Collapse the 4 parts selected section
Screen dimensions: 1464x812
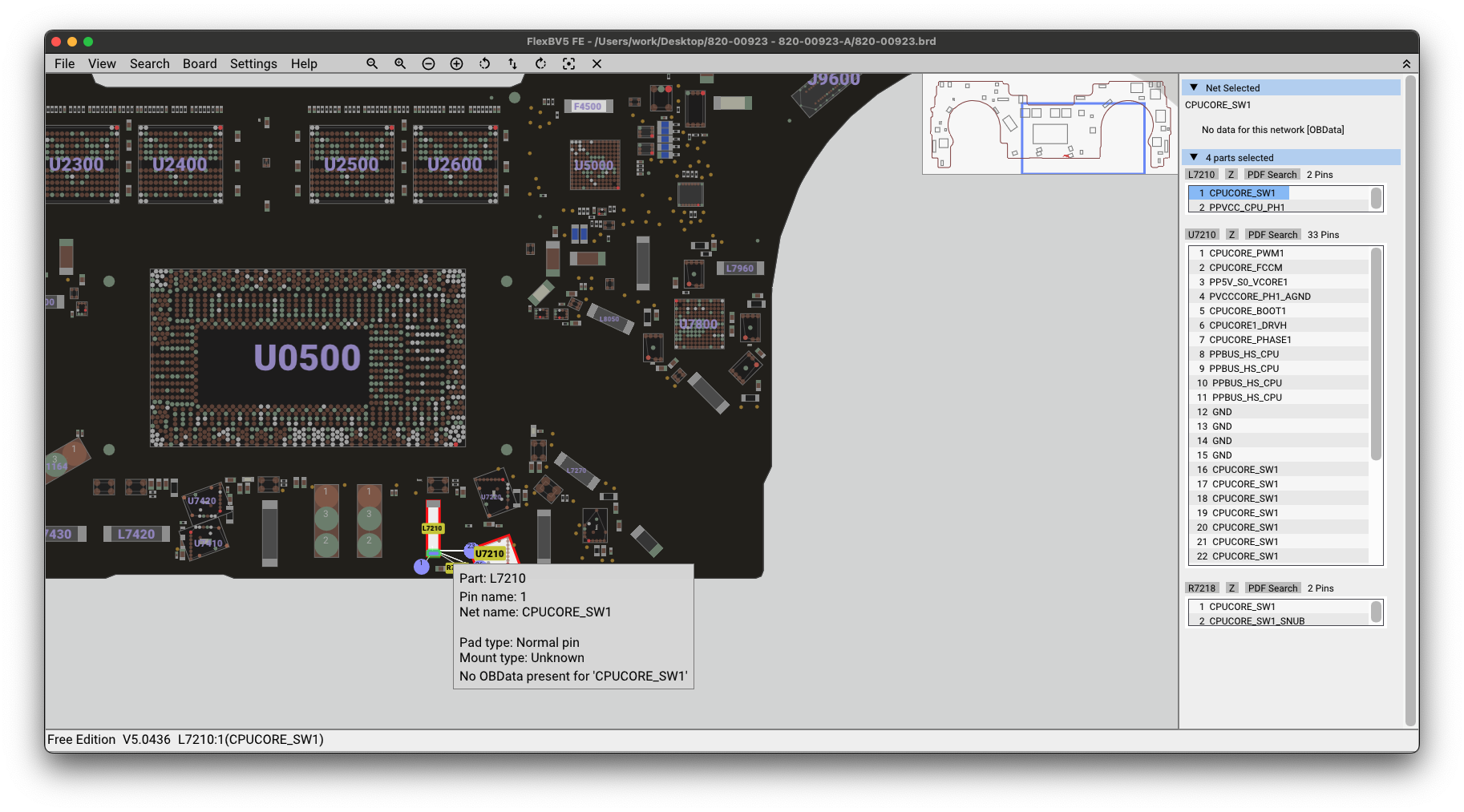(x=1194, y=157)
